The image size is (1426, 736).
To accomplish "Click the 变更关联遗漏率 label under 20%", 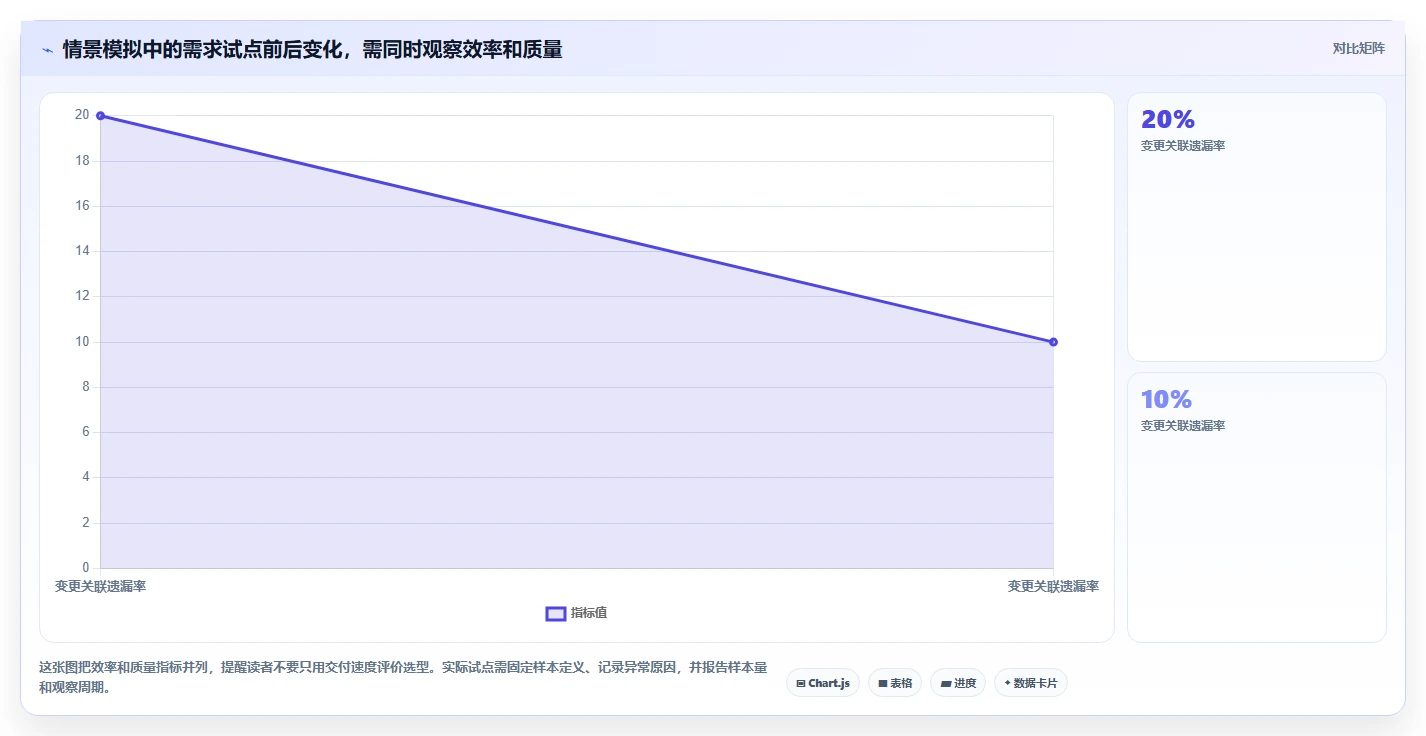I will 1183,146.
